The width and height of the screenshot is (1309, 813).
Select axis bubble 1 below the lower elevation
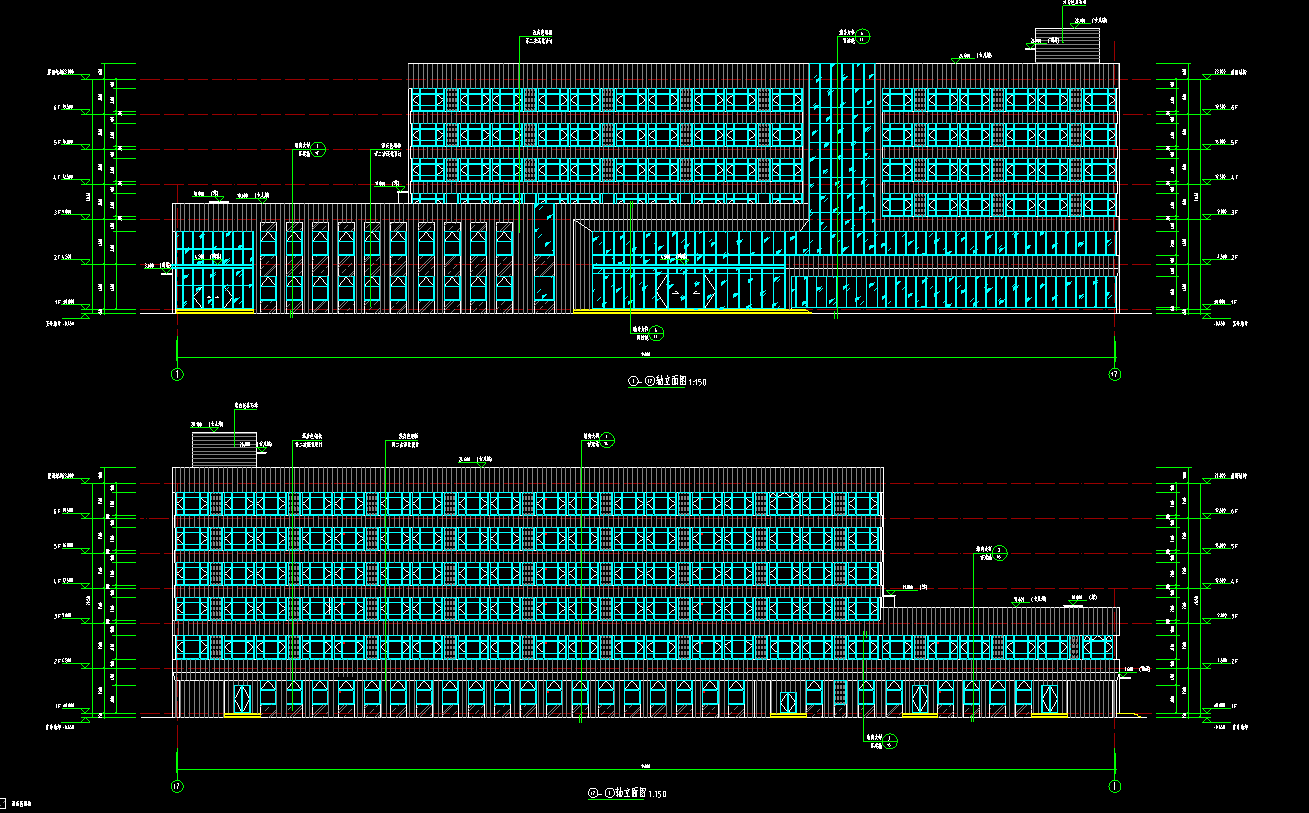[x=1114, y=786]
